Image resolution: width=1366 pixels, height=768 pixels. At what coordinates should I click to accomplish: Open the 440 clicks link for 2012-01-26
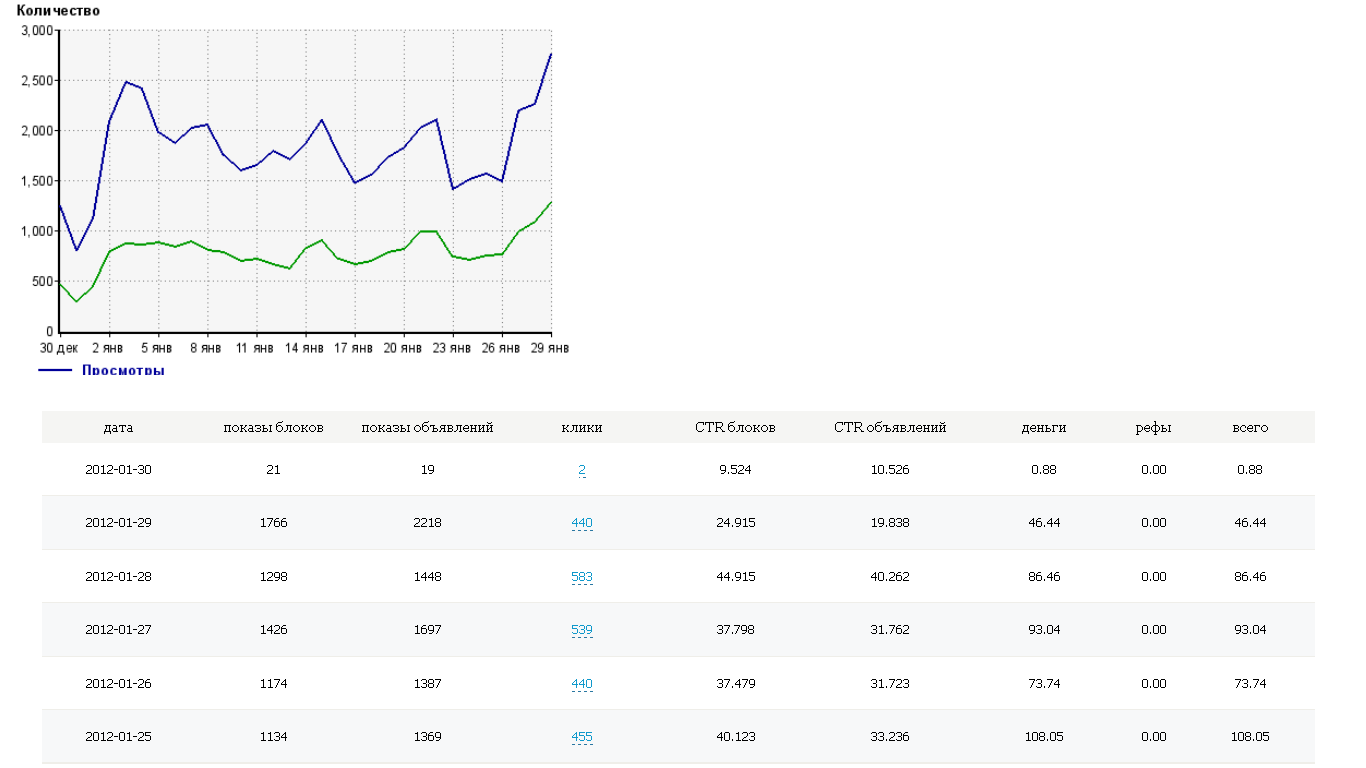[581, 684]
